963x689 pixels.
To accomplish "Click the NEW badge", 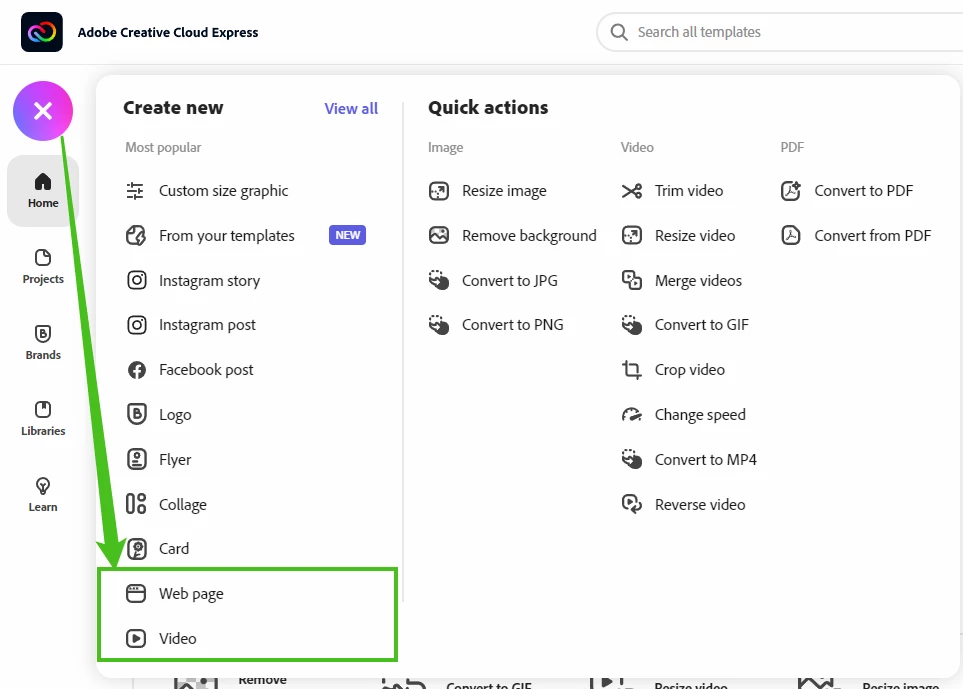I will (x=348, y=235).
